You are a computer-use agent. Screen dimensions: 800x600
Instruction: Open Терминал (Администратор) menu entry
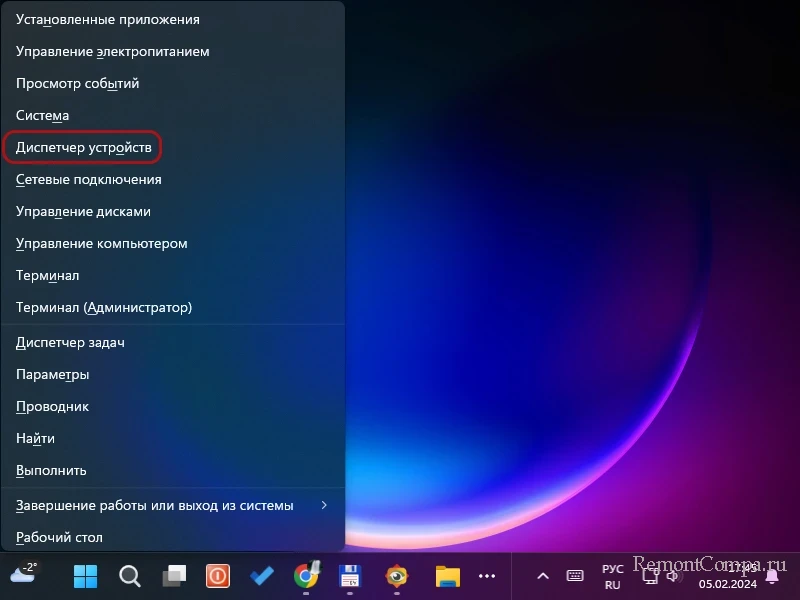104,307
